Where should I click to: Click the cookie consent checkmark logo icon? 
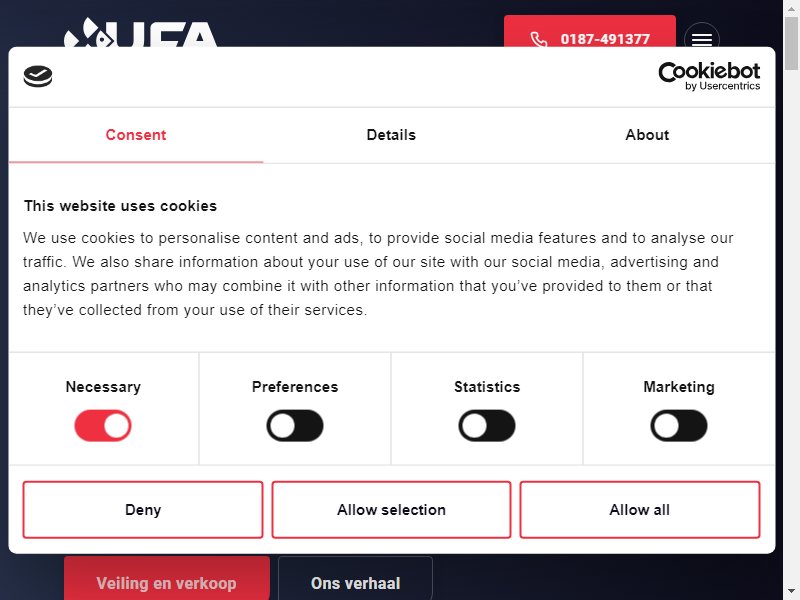(38, 77)
